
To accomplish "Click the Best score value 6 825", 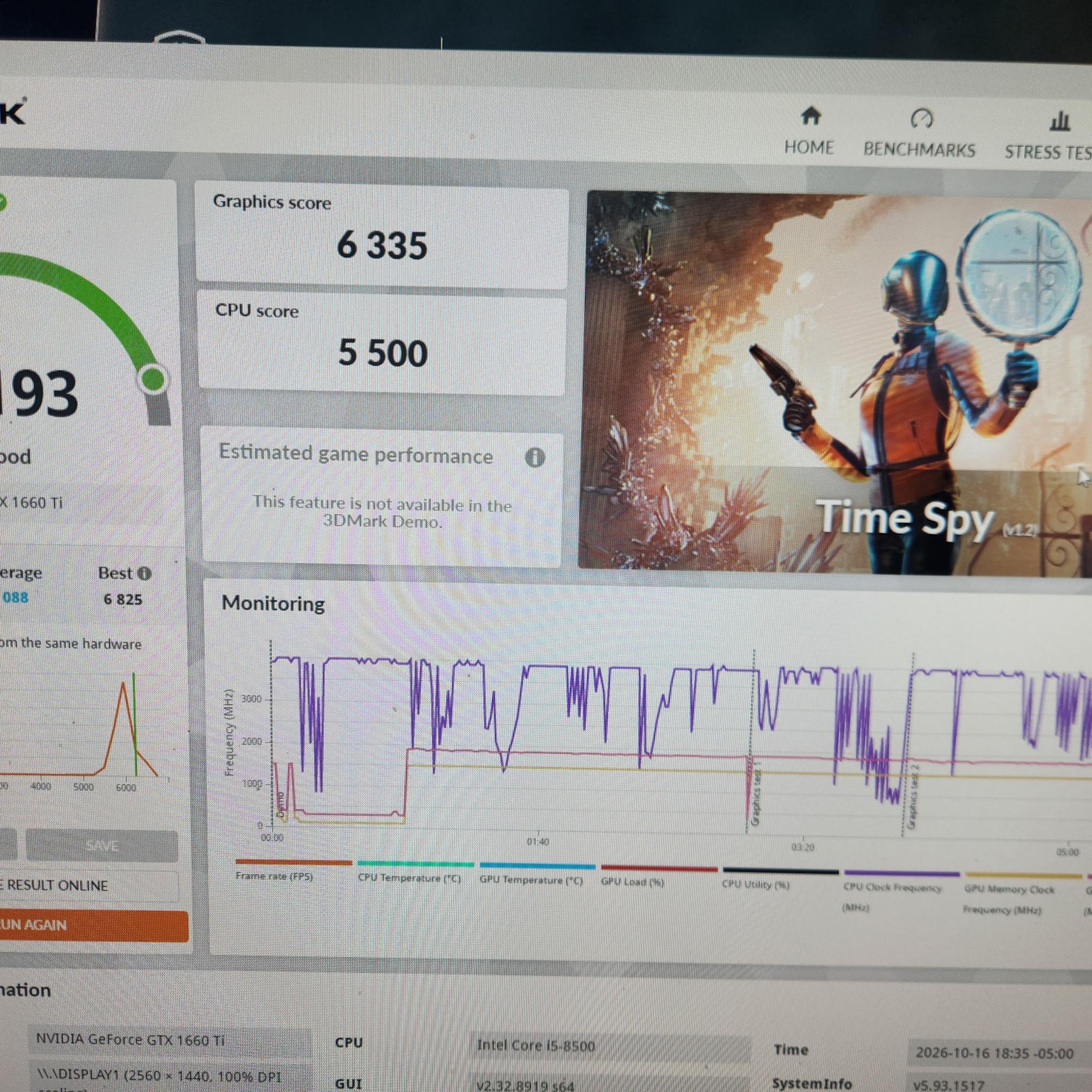I will click(123, 599).
